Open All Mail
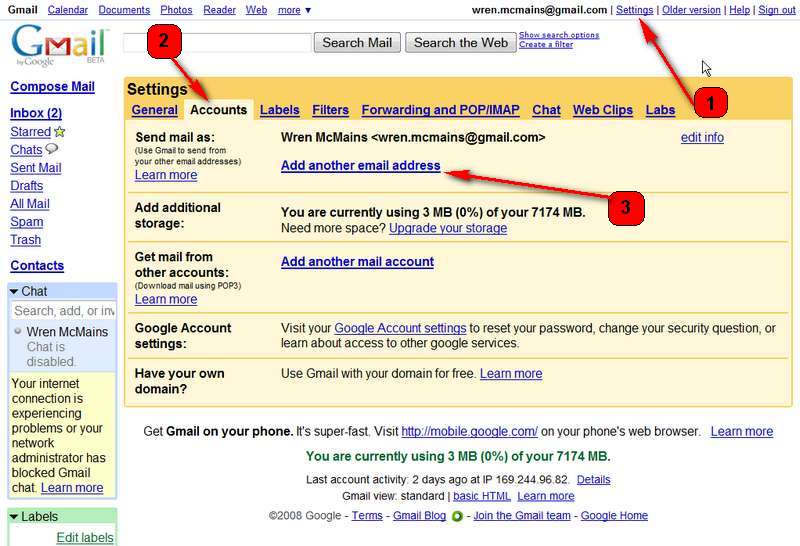 pyautogui.click(x=30, y=204)
